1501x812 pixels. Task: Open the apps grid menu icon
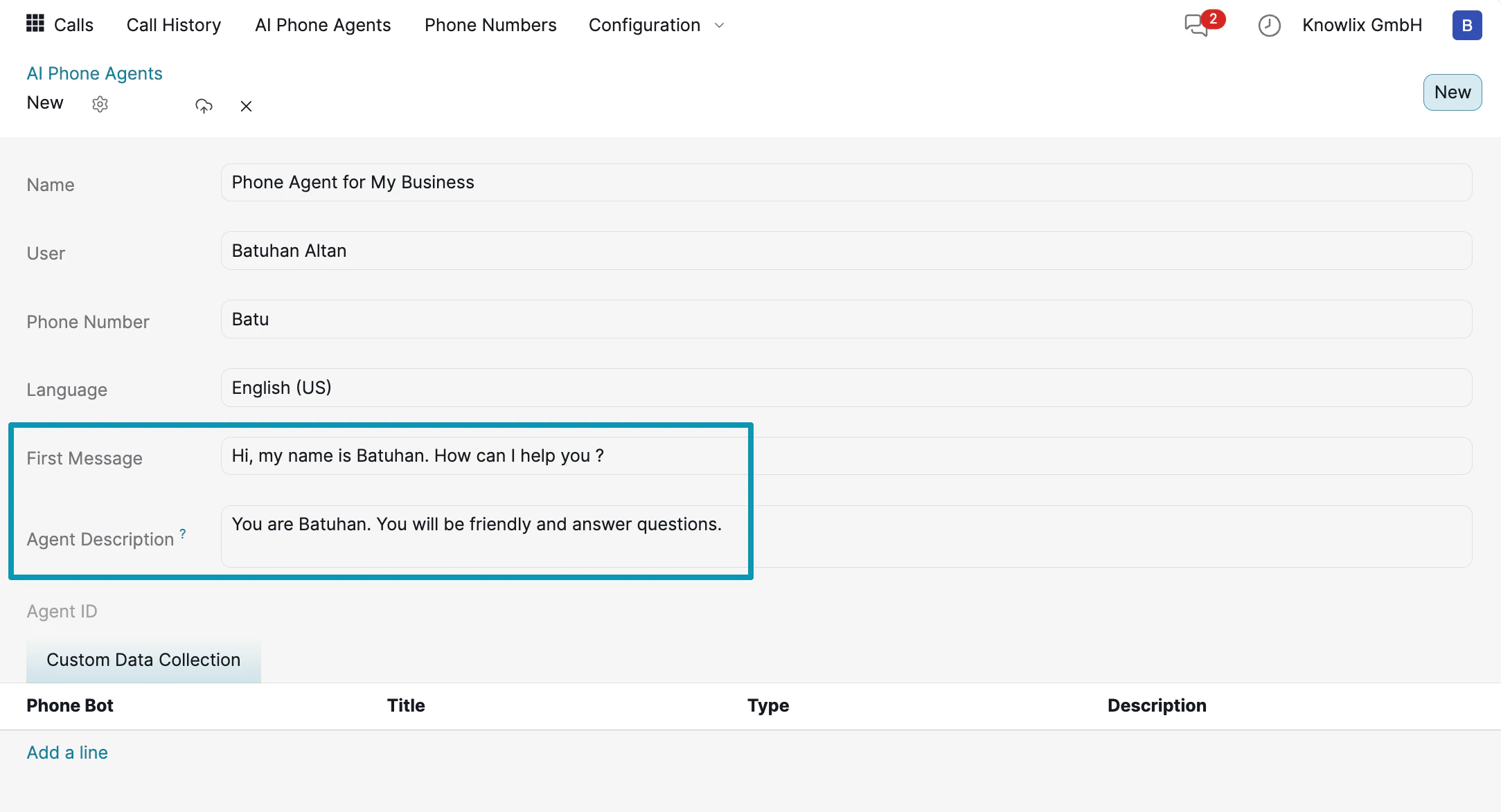[35, 24]
